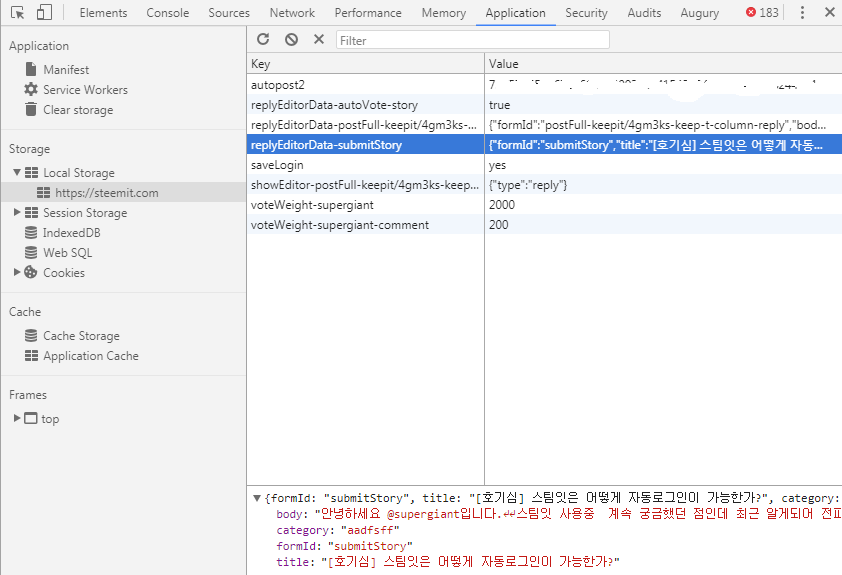The width and height of the screenshot is (842, 575).
Task: Switch to the Audits tab
Action: [x=644, y=13]
